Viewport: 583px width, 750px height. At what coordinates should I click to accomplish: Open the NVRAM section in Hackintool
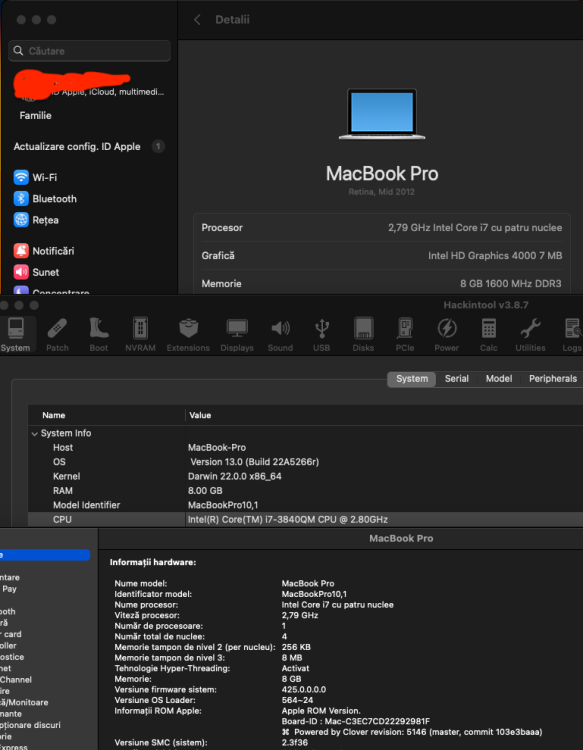point(140,335)
